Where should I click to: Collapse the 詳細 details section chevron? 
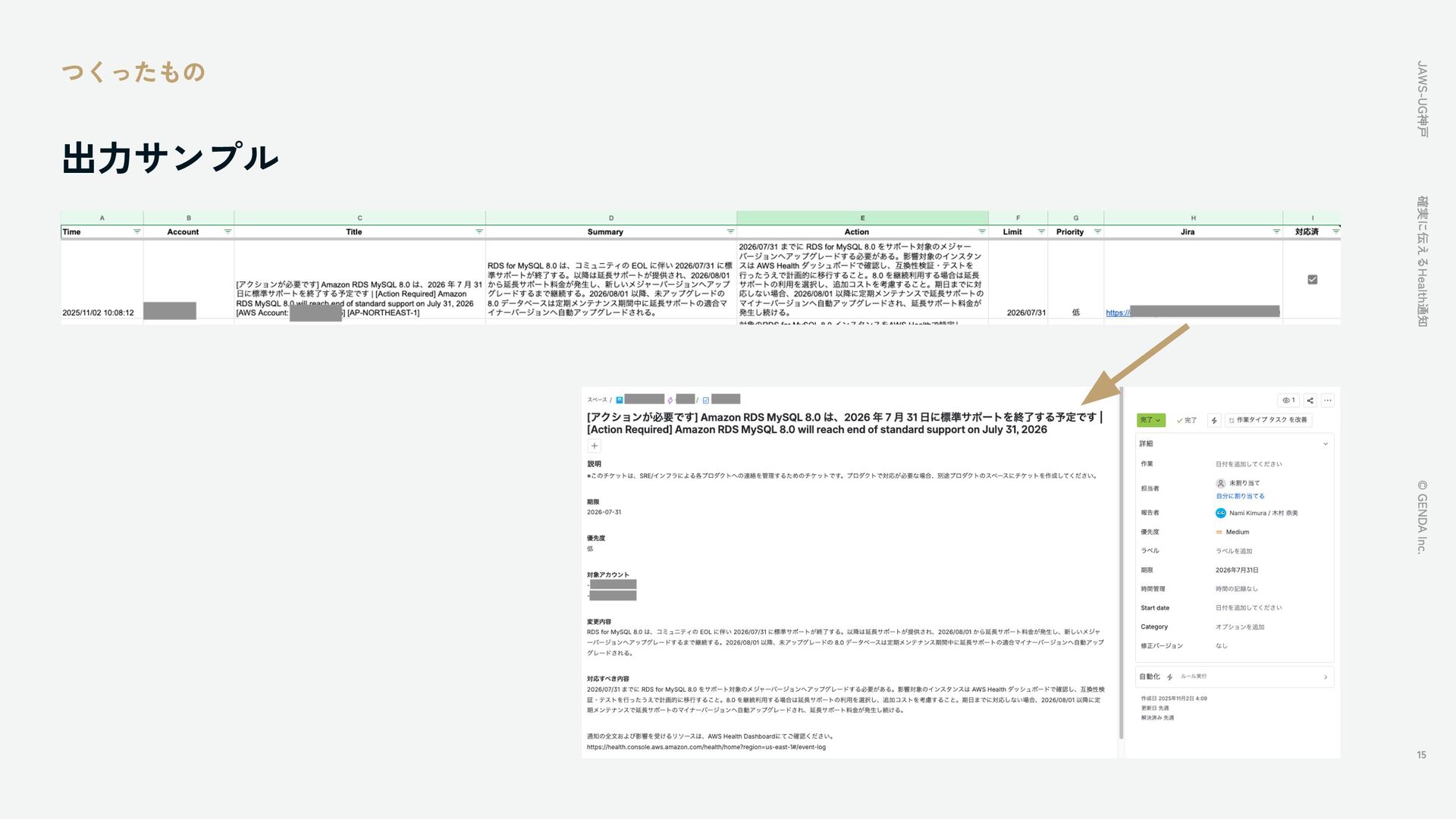pos(1325,444)
